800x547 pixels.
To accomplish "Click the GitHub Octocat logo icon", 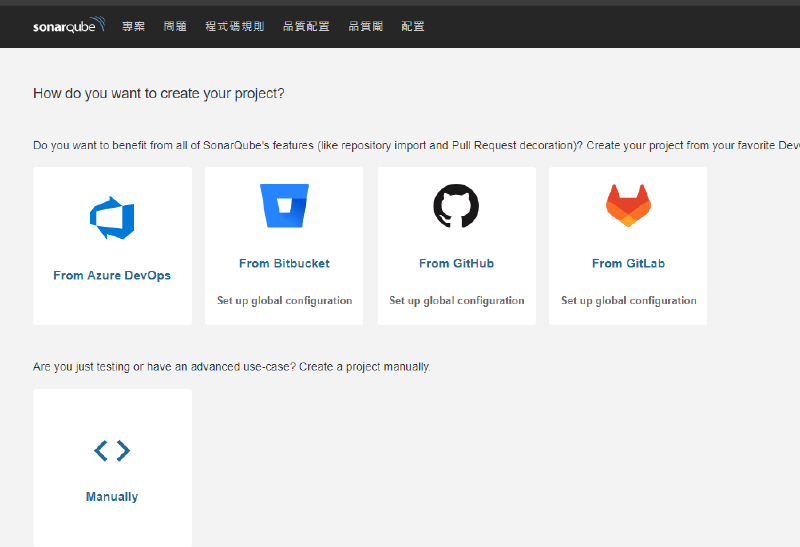I will click(x=456, y=206).
